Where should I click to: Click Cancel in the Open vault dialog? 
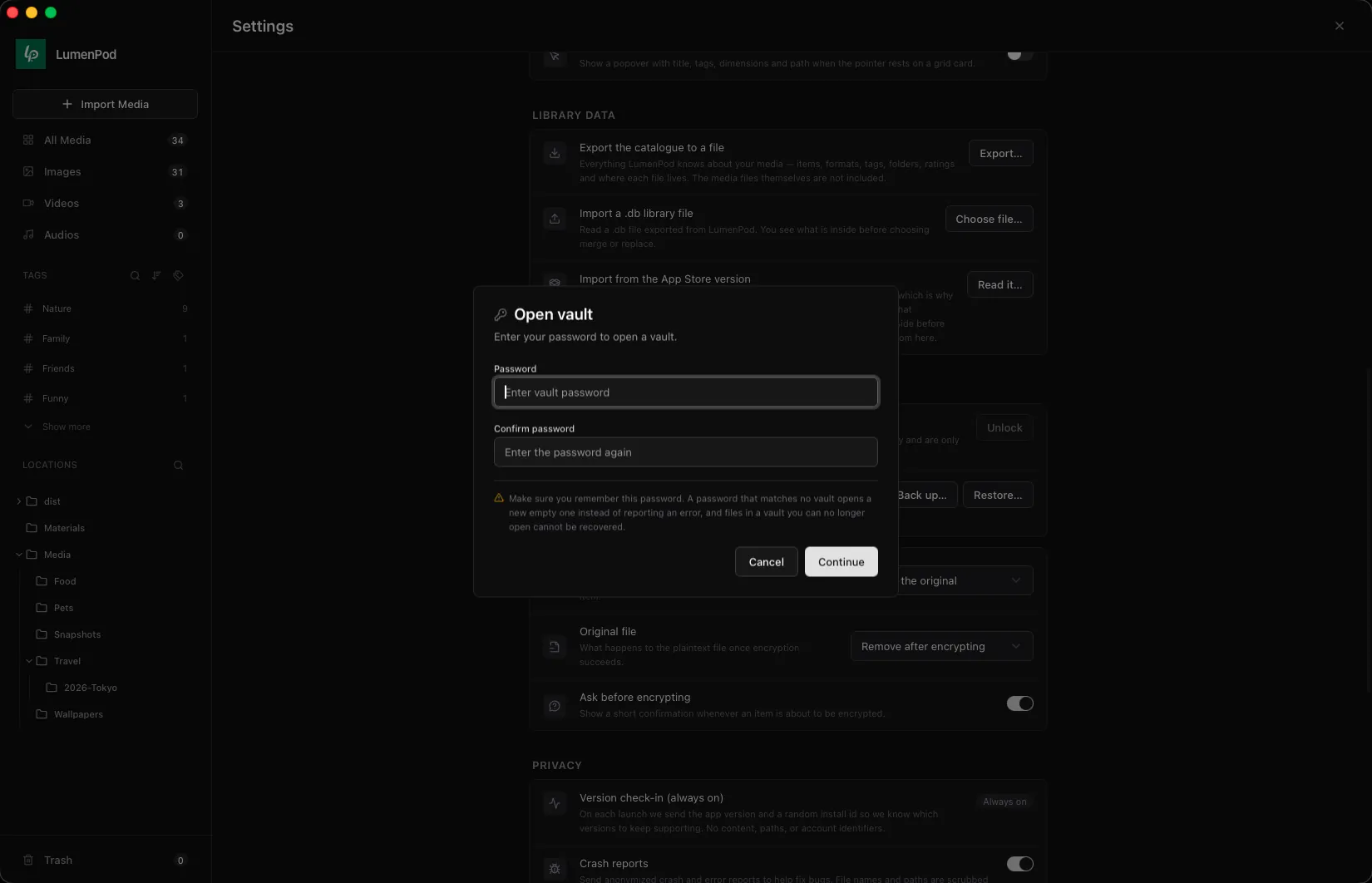pyautogui.click(x=767, y=561)
